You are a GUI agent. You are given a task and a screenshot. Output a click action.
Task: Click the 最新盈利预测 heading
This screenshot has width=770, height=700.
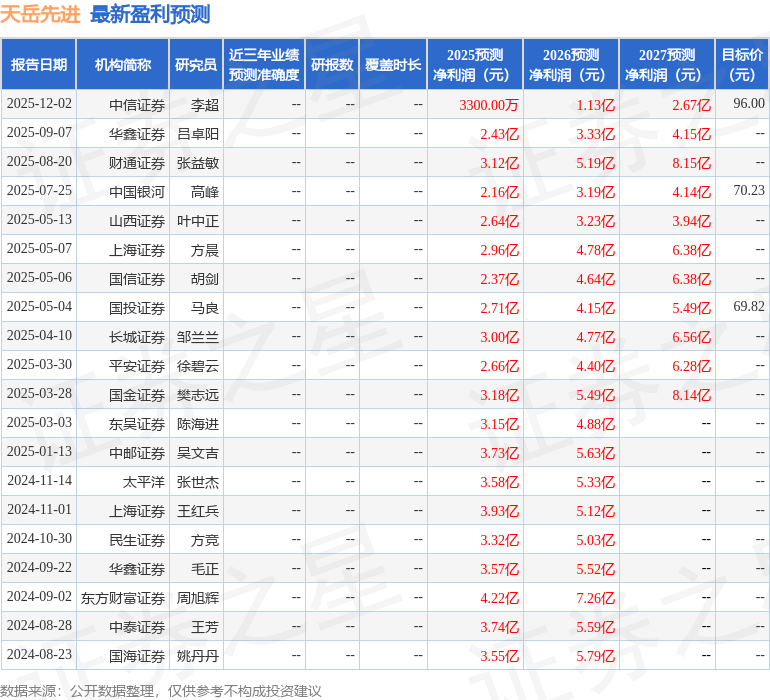click(x=150, y=14)
